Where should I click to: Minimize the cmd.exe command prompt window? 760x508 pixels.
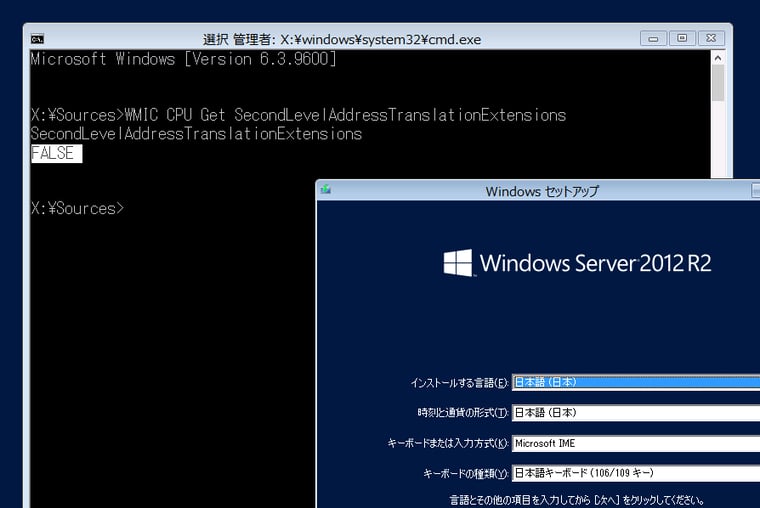coord(653,38)
